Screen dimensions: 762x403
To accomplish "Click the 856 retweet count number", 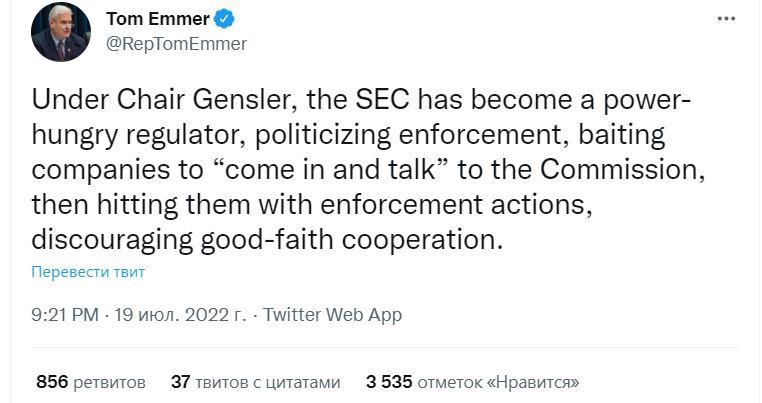I will click(x=51, y=382).
